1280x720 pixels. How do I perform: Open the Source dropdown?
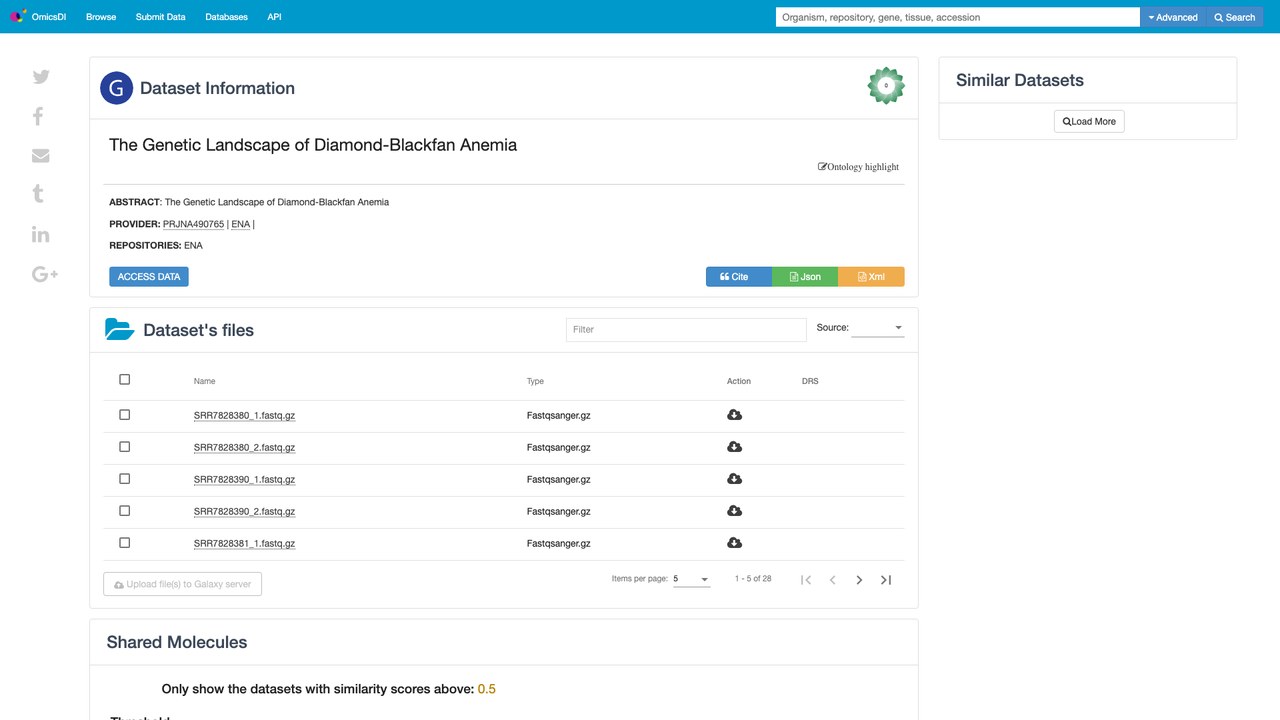(x=878, y=328)
